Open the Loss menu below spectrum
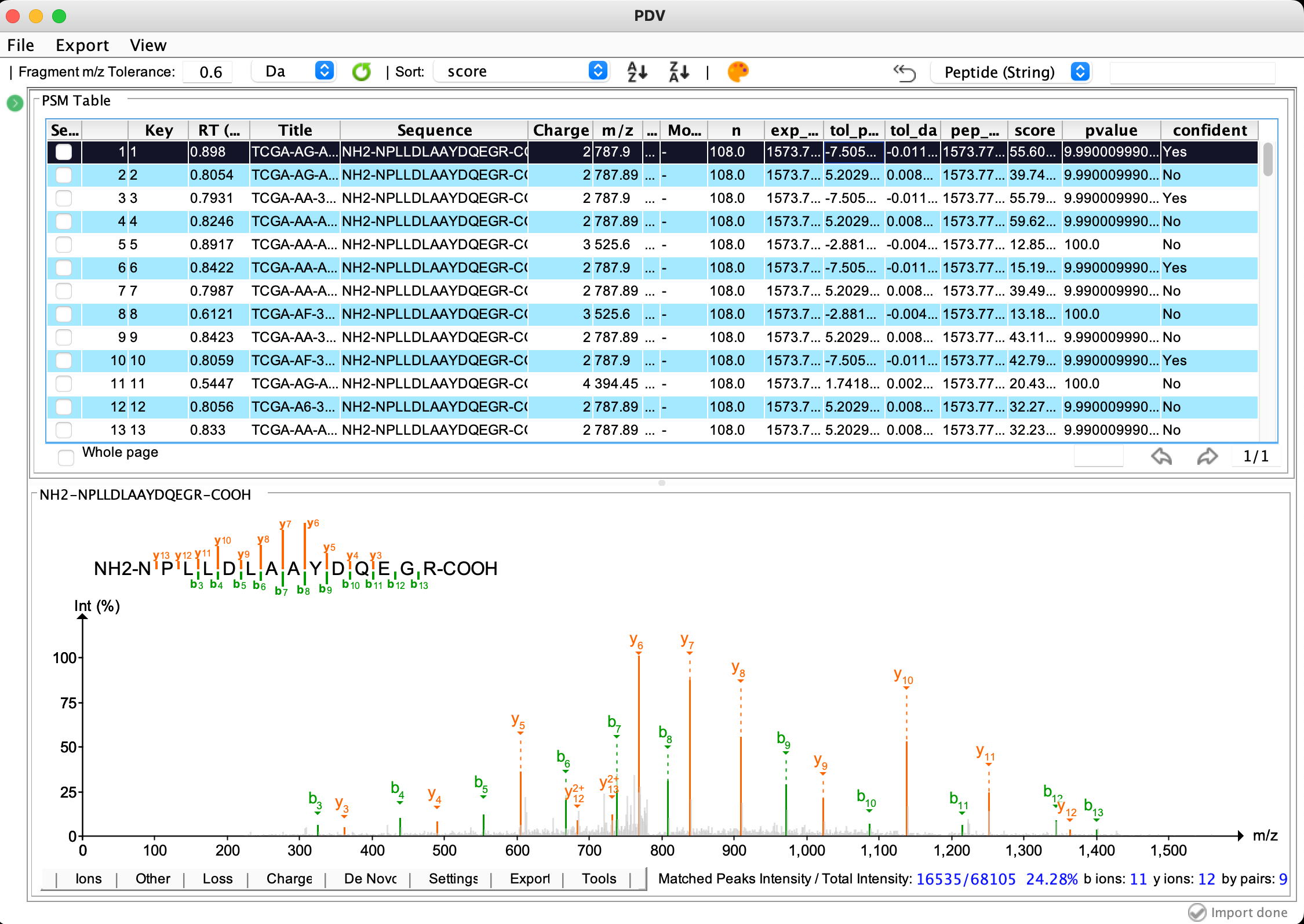Viewport: 1304px width, 924px height. (x=217, y=879)
